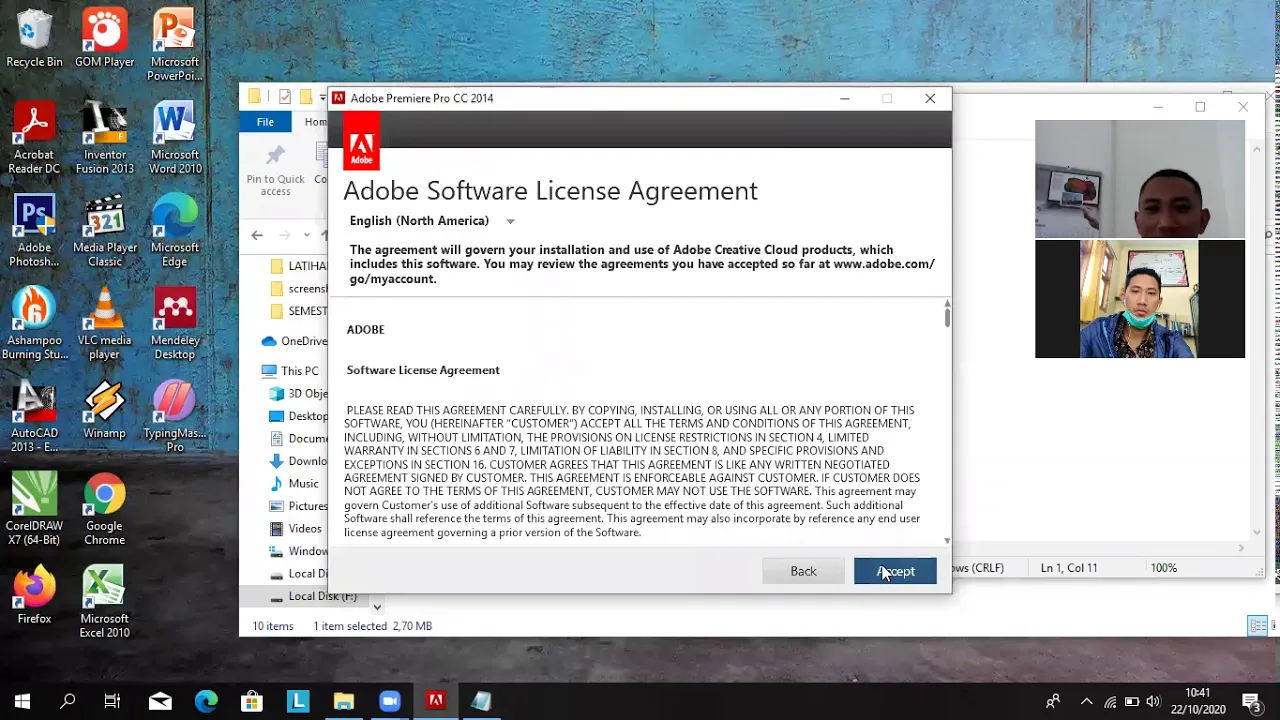
Task: Click the license text scrollbar thumb
Action: (946, 316)
